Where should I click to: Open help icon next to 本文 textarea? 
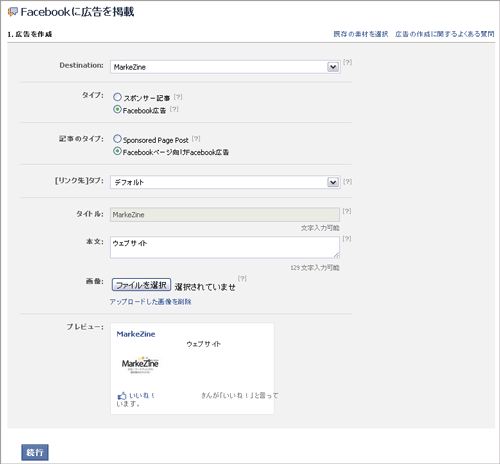[x=347, y=239]
